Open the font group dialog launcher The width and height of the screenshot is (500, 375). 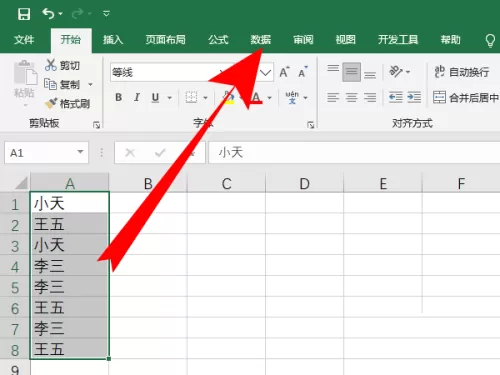(x=311, y=125)
